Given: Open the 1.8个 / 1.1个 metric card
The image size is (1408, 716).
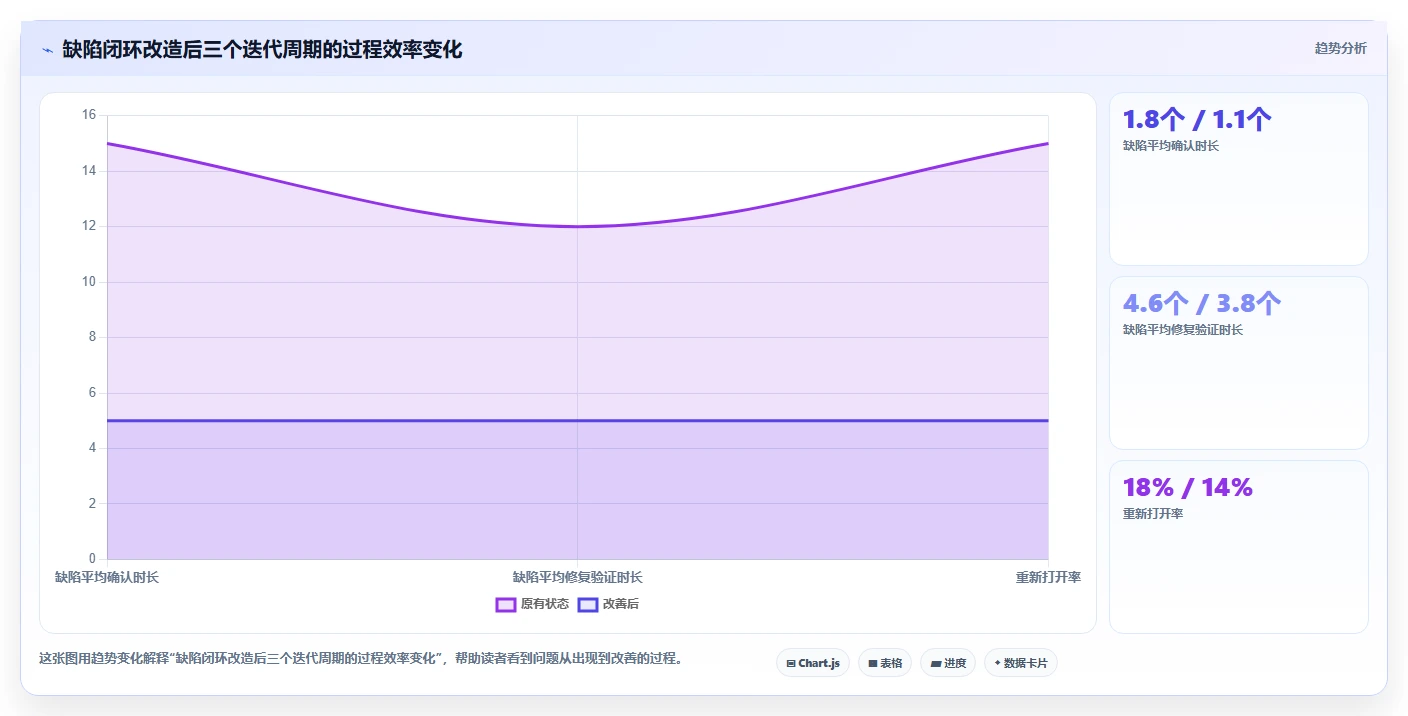Looking at the screenshot, I should pos(1239,179).
